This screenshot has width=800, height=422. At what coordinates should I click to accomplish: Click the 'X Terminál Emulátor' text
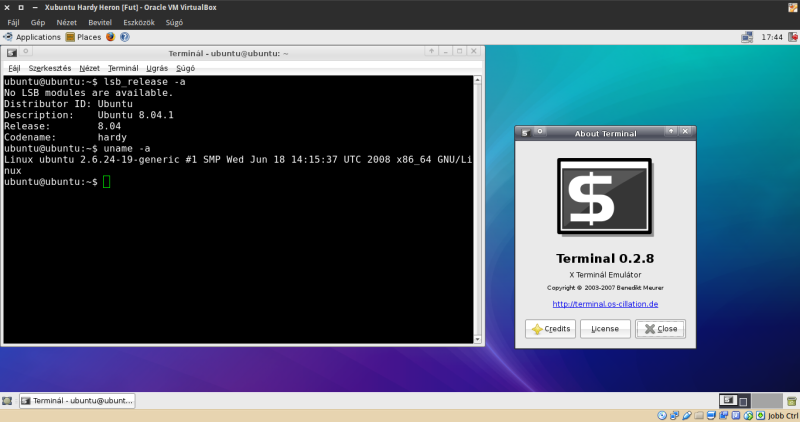pyautogui.click(x=605, y=275)
